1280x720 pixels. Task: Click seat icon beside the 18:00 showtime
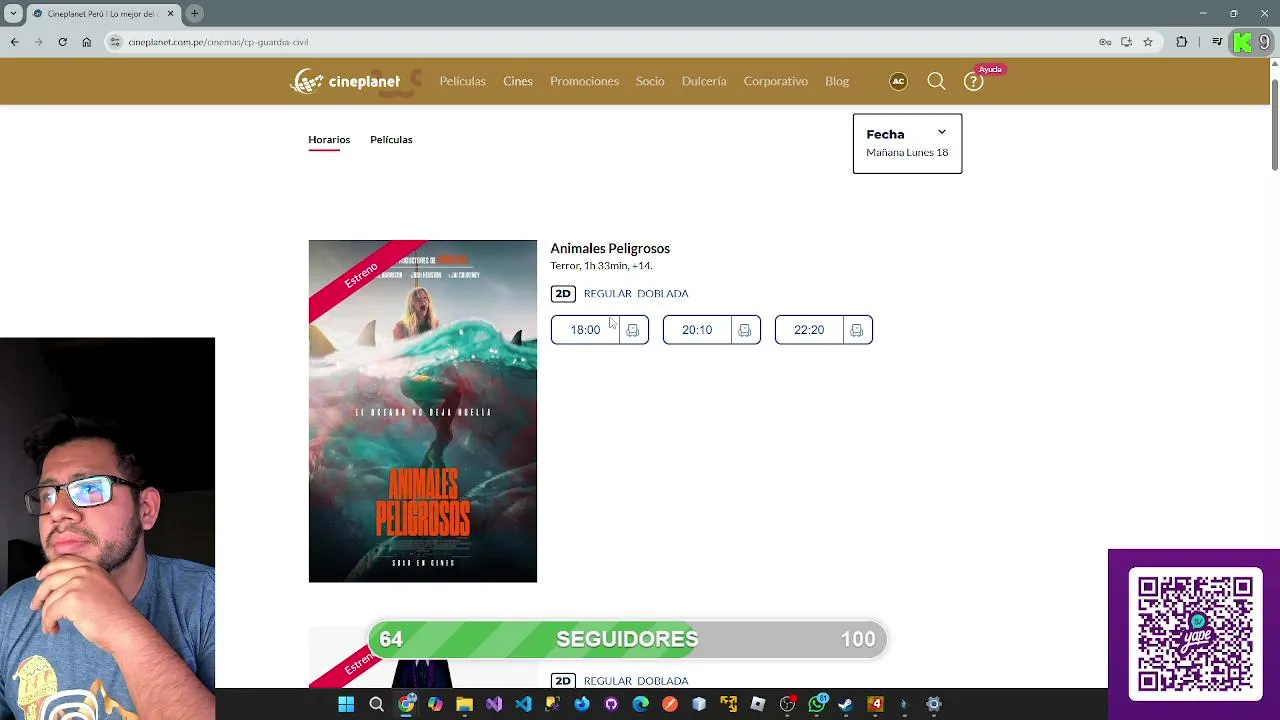pyautogui.click(x=633, y=330)
